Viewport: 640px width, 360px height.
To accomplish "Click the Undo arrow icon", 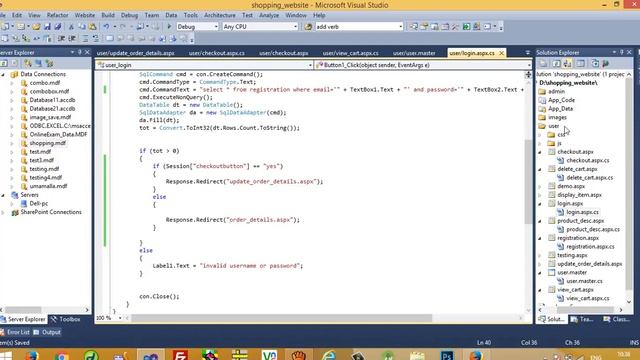I will click(106, 27).
